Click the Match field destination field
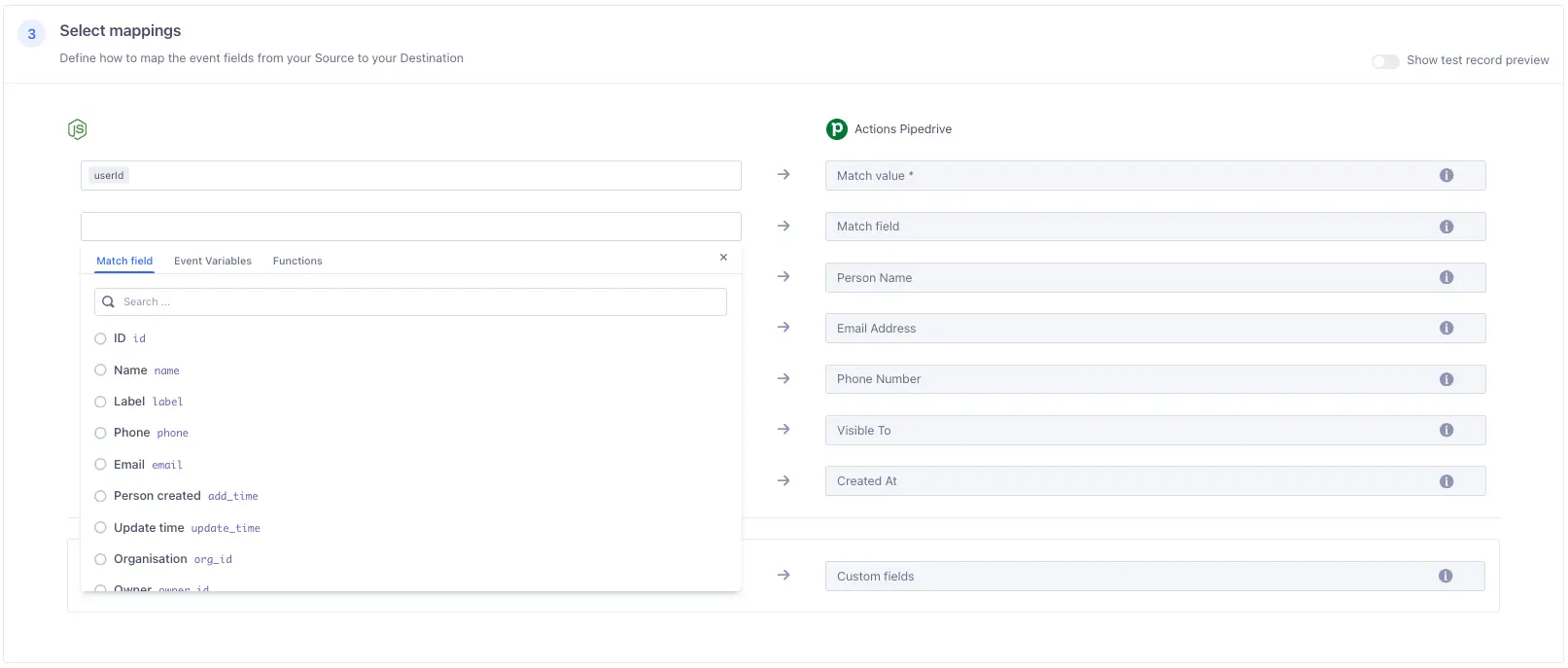 [1156, 227]
